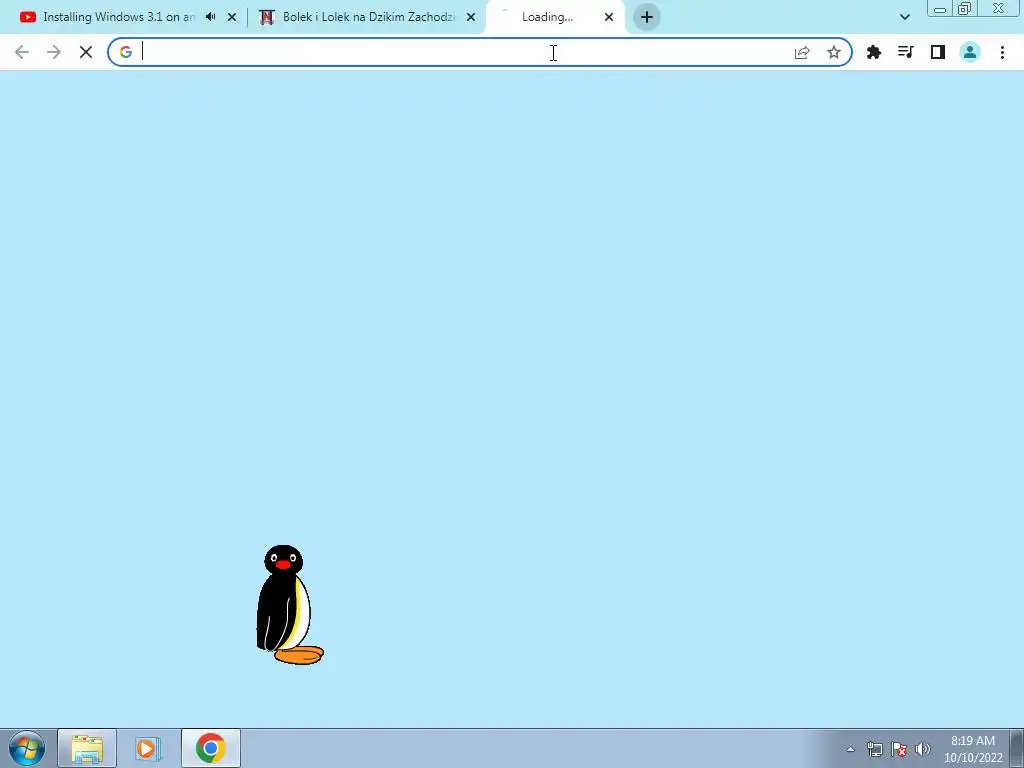Viewport: 1024px width, 768px height.
Task: Open the profile avatar menu
Action: click(970, 52)
